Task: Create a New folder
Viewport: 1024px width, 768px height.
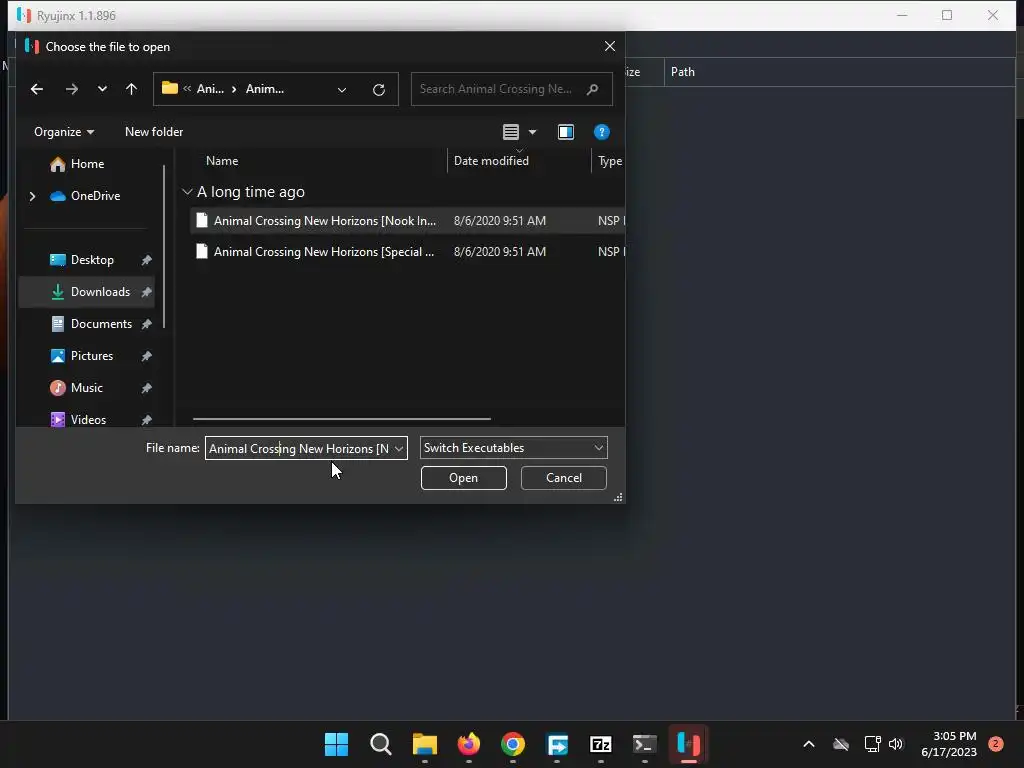Action: coord(154,132)
